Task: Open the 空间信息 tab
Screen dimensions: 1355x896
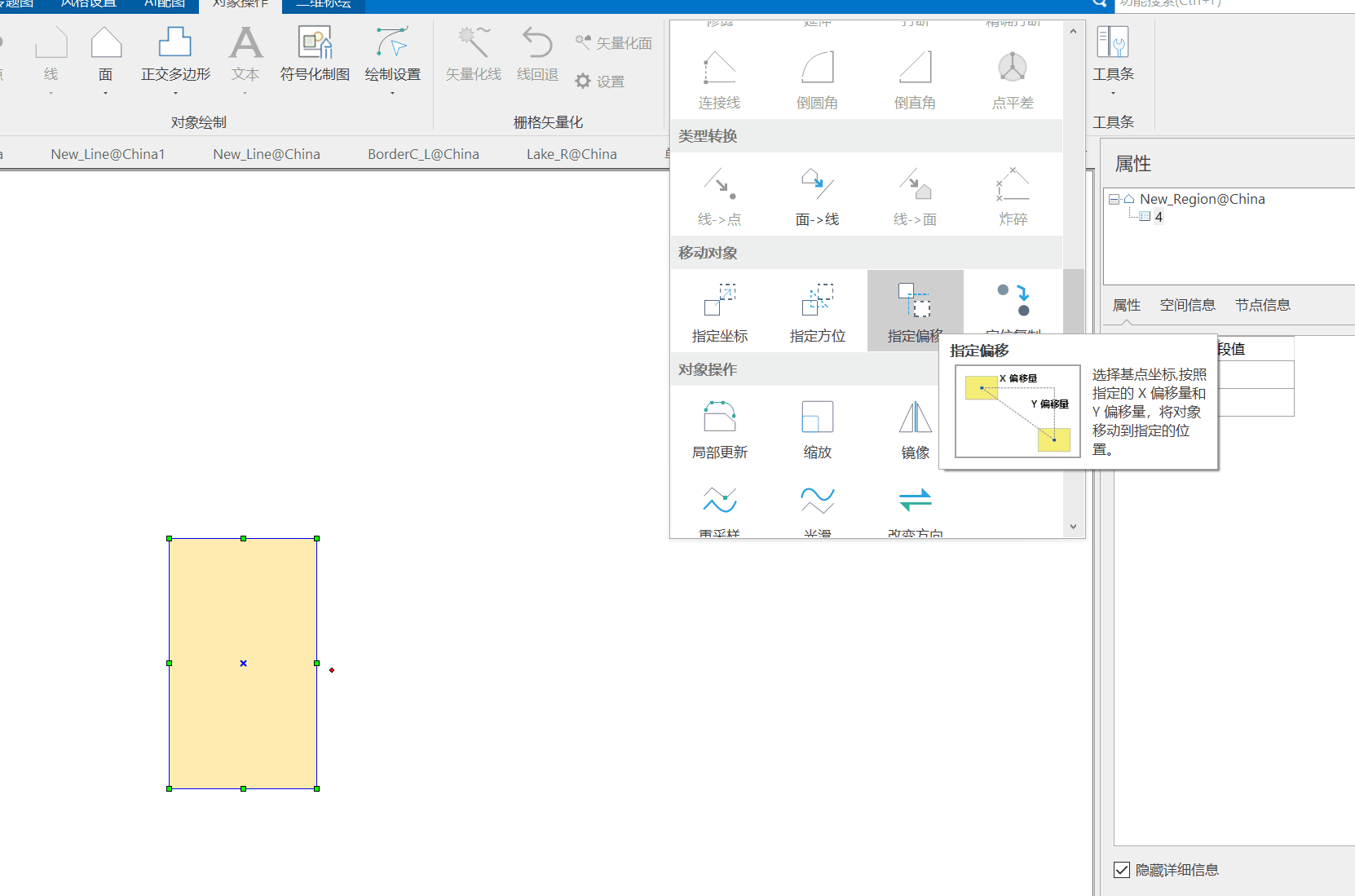Action: (1188, 305)
